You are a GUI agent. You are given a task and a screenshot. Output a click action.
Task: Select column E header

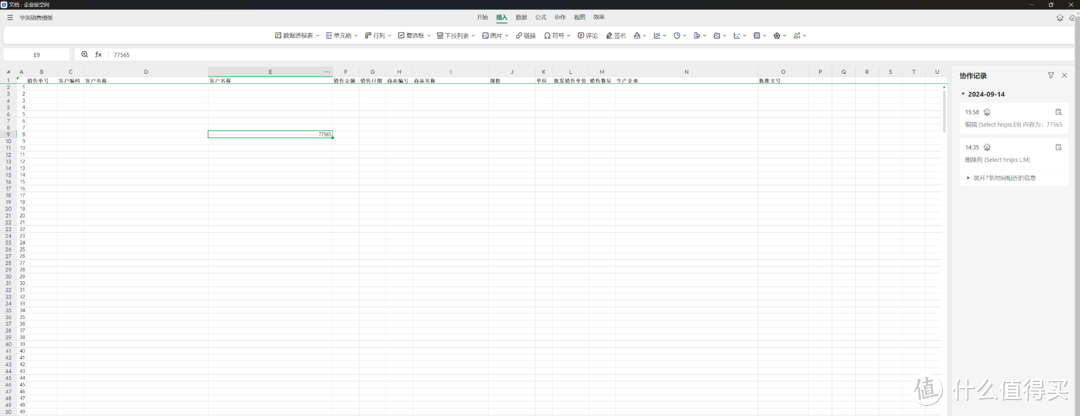coord(270,72)
